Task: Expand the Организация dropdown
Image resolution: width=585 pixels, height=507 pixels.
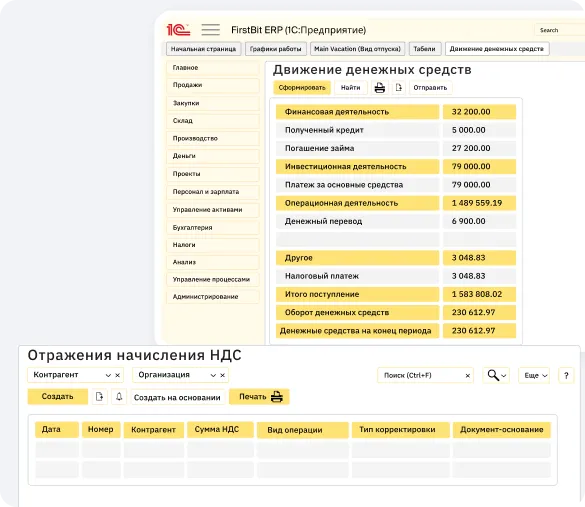Action: 213,375
